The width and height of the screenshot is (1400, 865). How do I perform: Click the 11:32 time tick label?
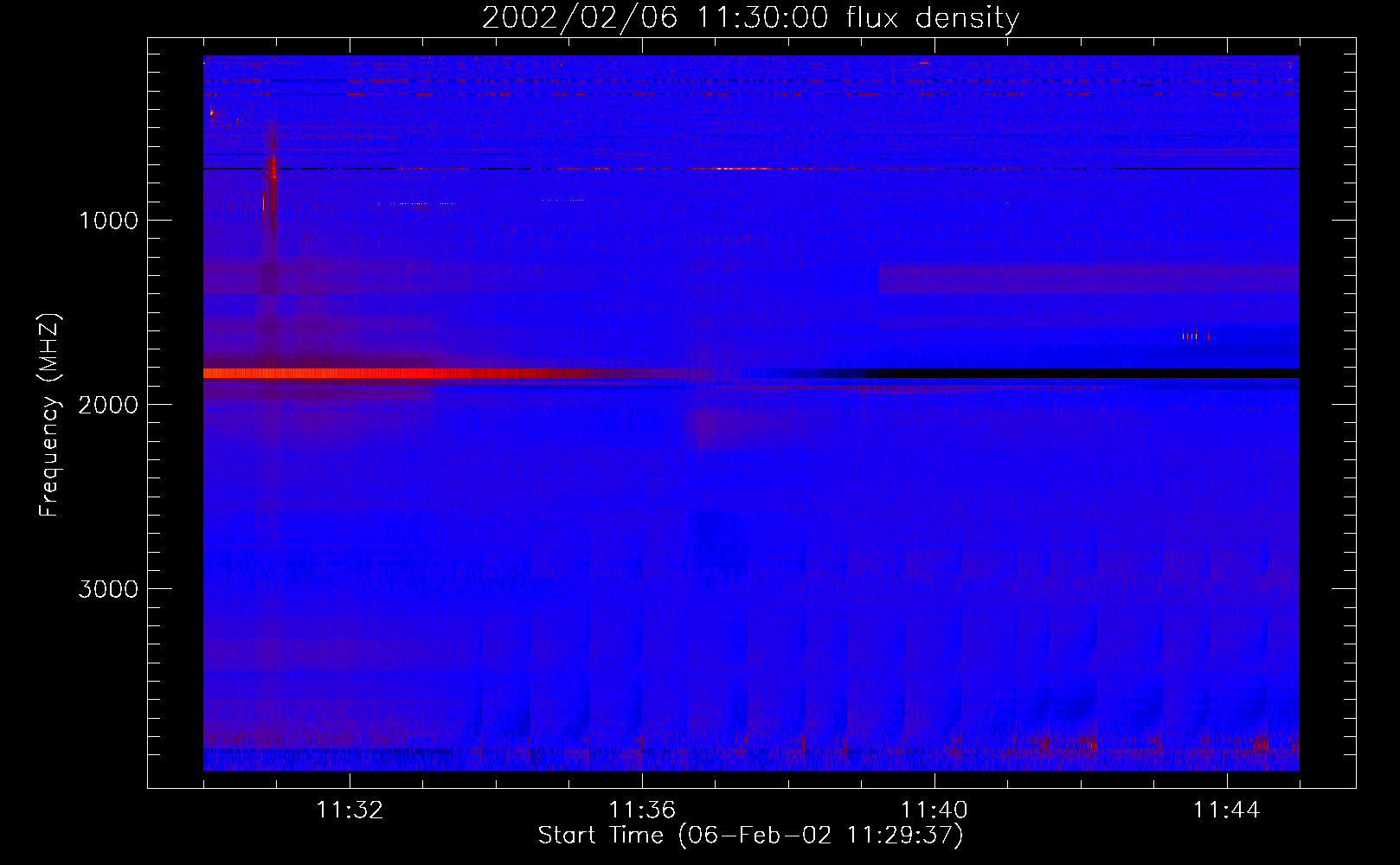(x=350, y=810)
